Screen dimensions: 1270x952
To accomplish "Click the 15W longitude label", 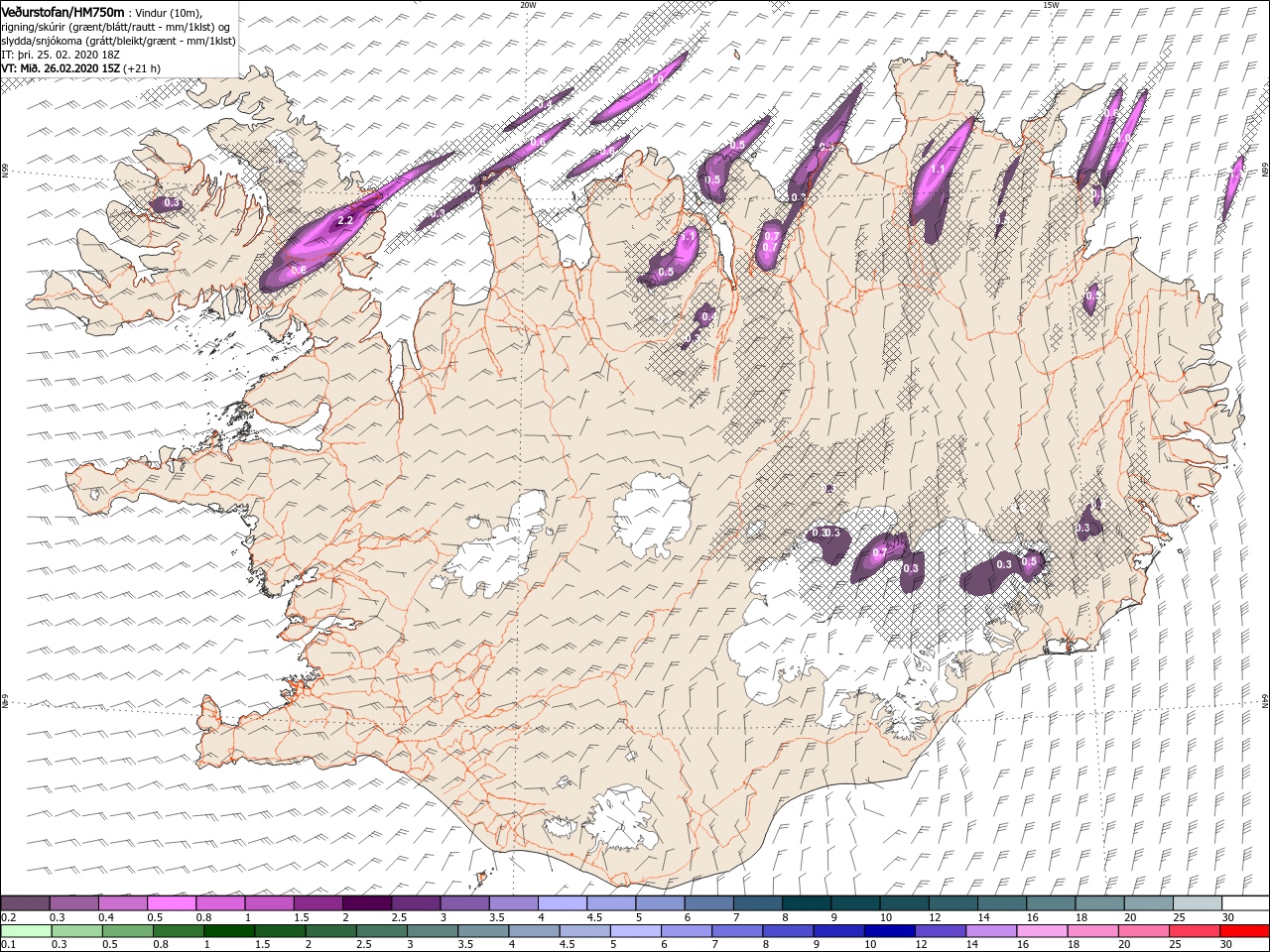I will click(x=1050, y=5).
